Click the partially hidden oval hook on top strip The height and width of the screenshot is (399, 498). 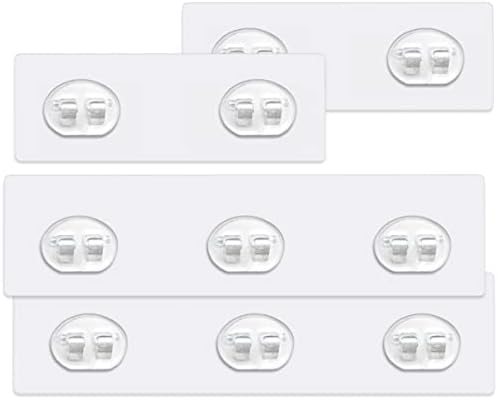(x=249, y=41)
